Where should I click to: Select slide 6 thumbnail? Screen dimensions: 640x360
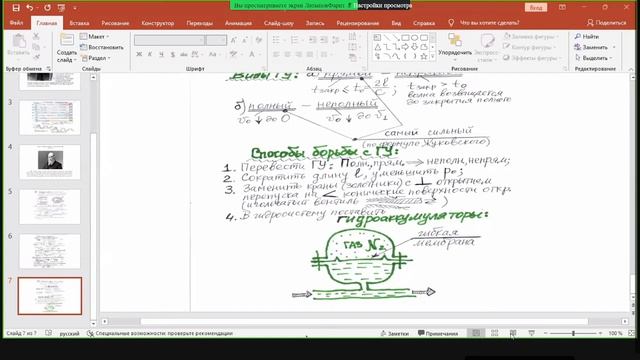[50, 251]
